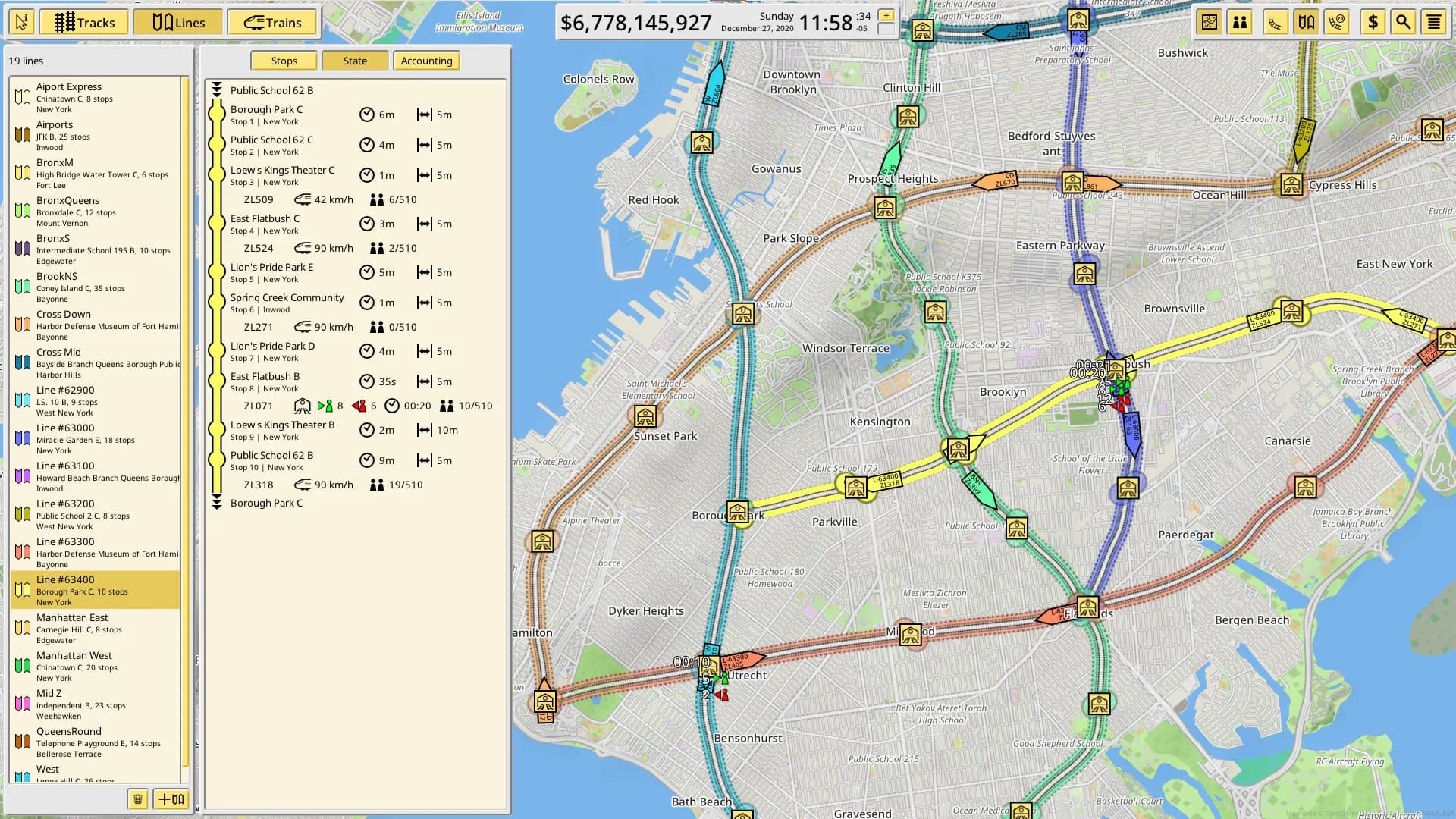Jump to previous stop Public School 62 B arrow

tap(217, 89)
